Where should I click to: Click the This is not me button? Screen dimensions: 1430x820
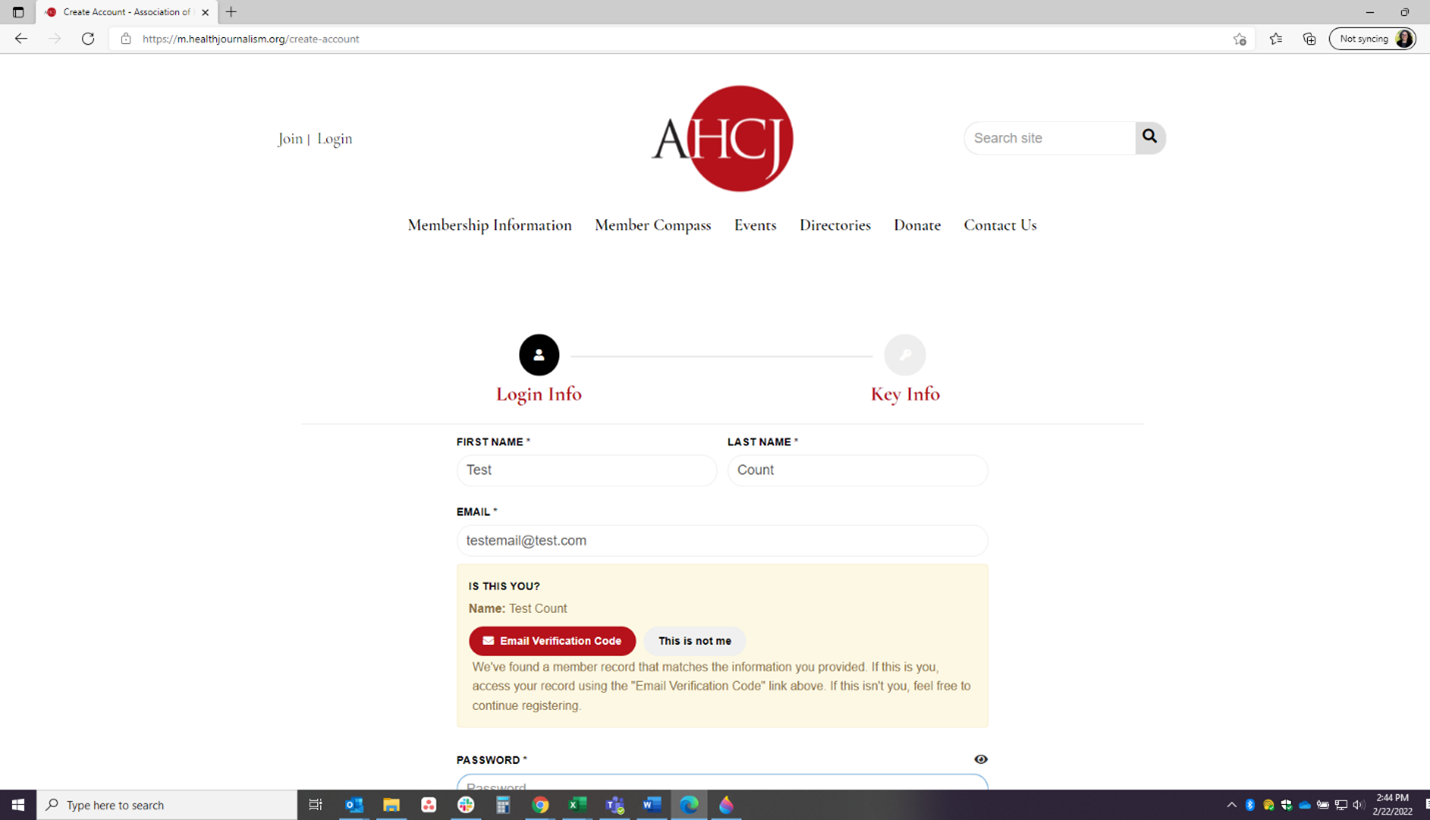coord(694,641)
